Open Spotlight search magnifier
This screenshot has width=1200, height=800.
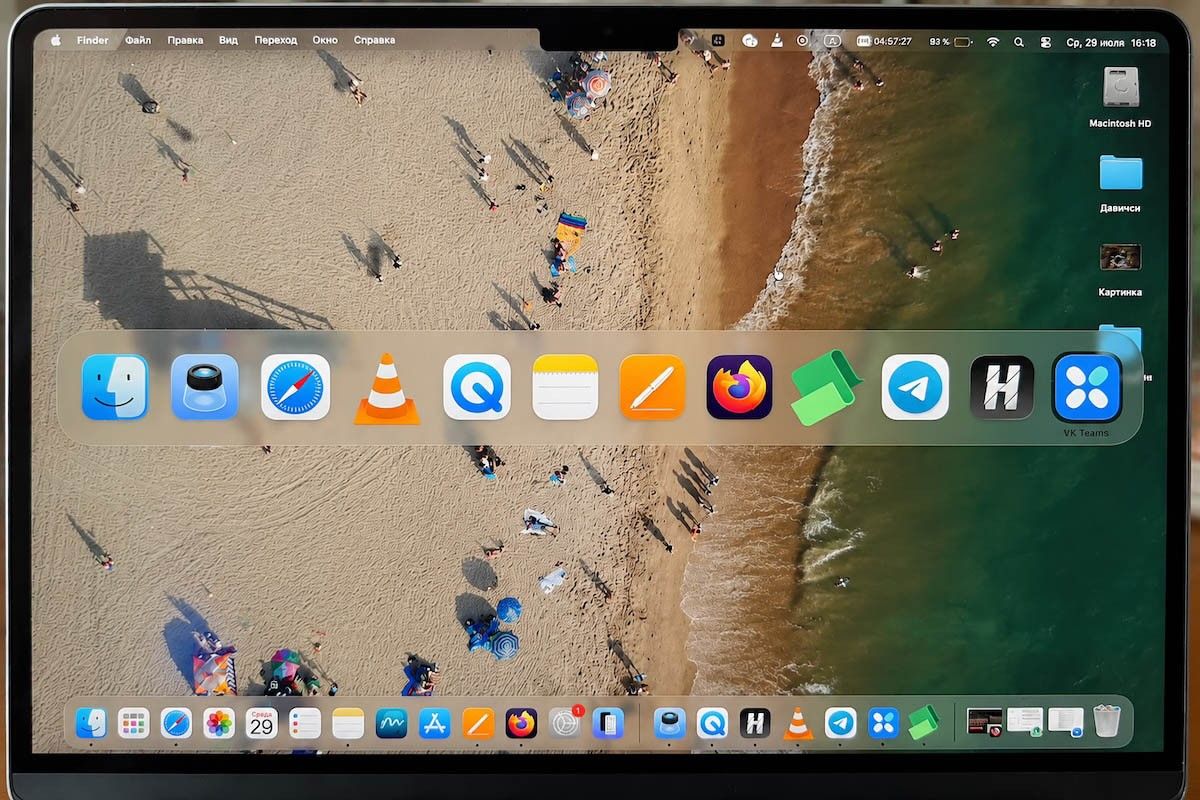point(1019,42)
